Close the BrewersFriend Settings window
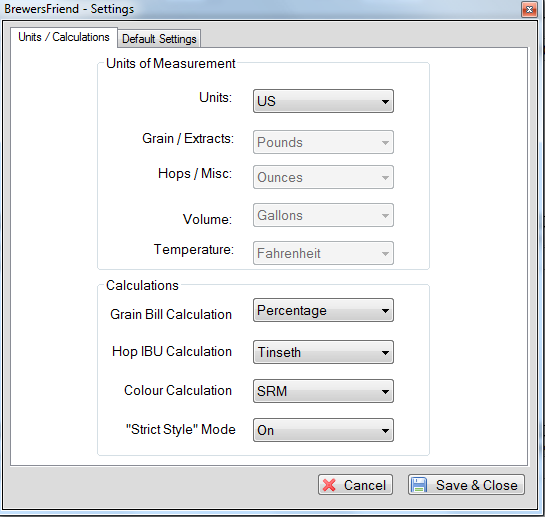 click(x=529, y=9)
